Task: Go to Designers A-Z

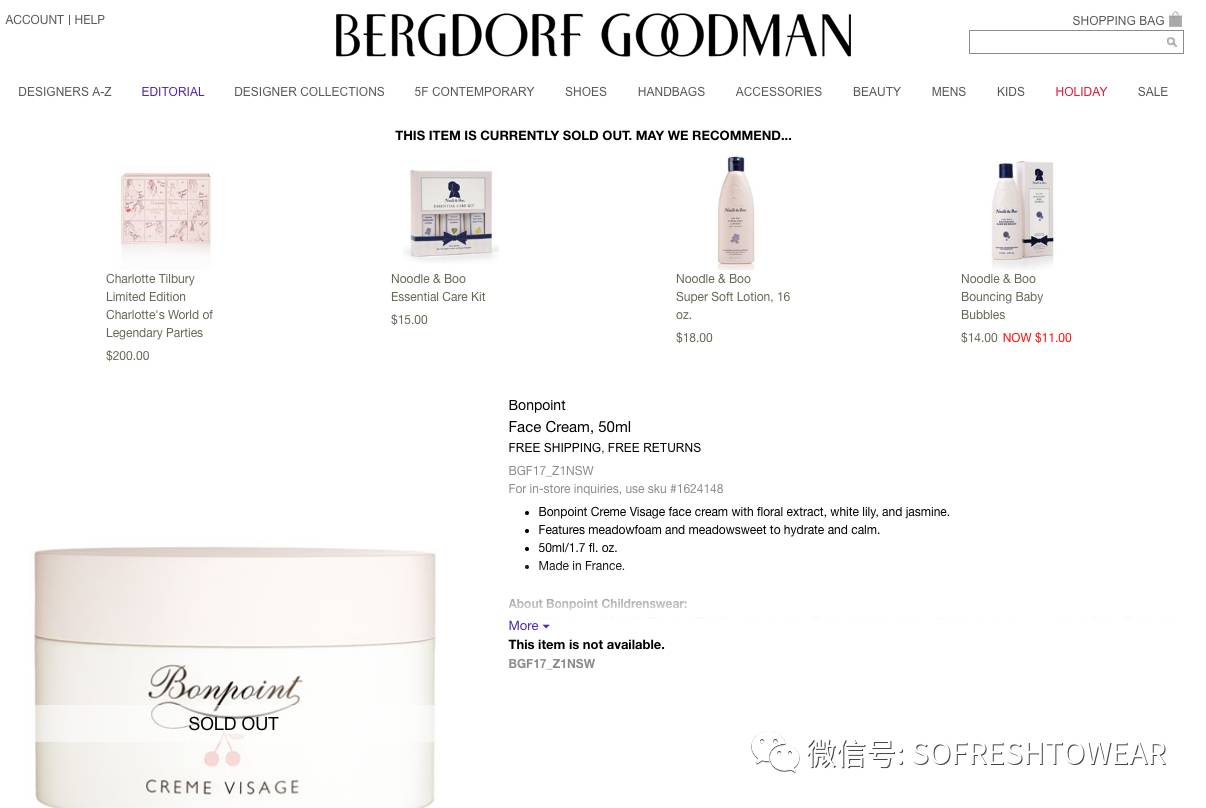Action: coord(65,92)
